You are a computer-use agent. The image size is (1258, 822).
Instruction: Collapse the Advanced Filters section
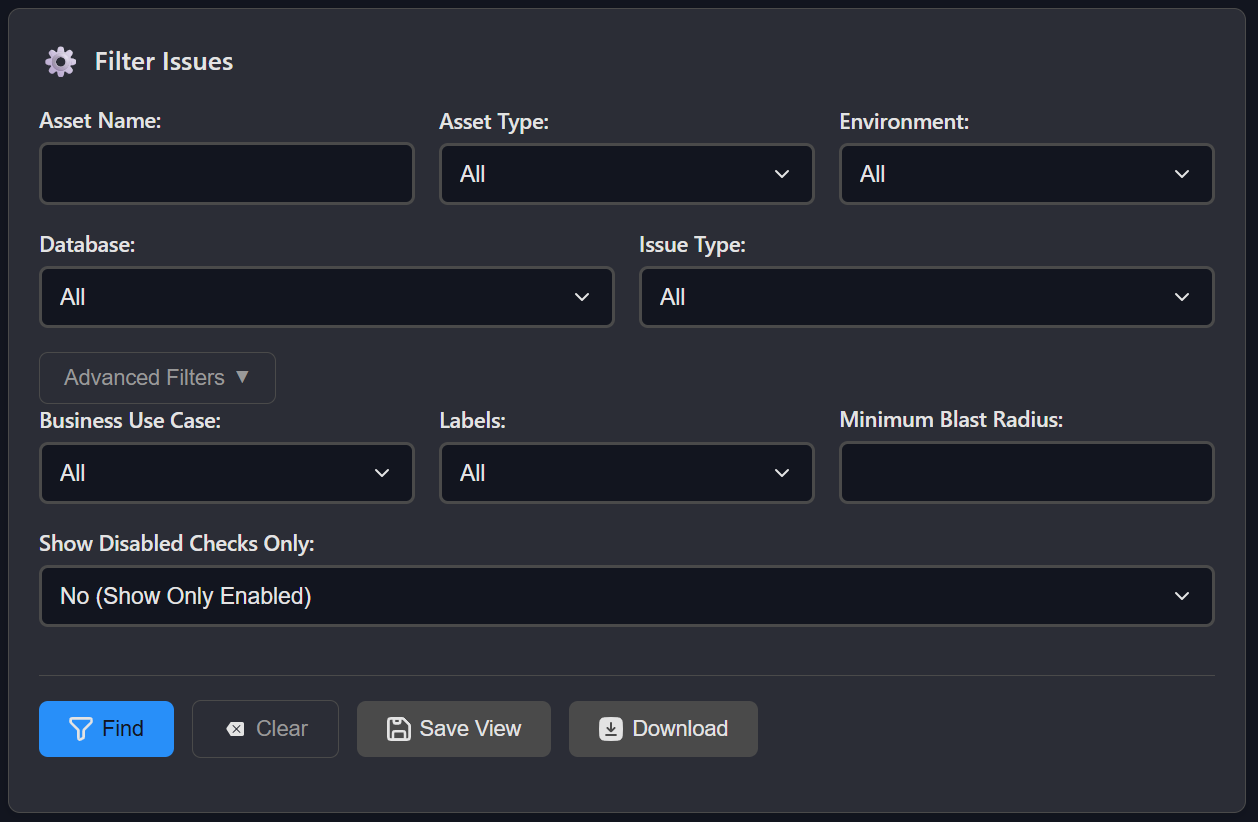157,378
